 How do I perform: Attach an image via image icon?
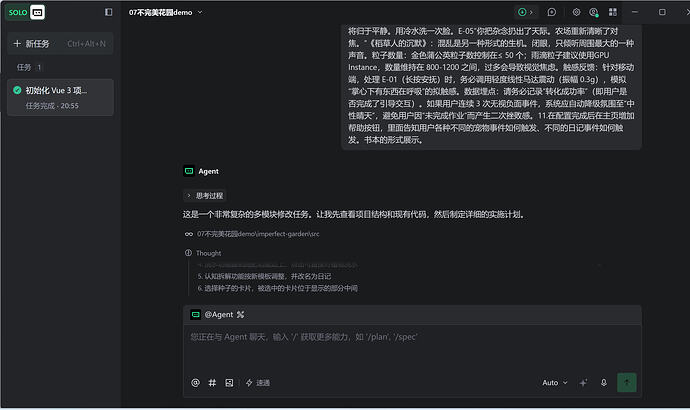(229, 383)
